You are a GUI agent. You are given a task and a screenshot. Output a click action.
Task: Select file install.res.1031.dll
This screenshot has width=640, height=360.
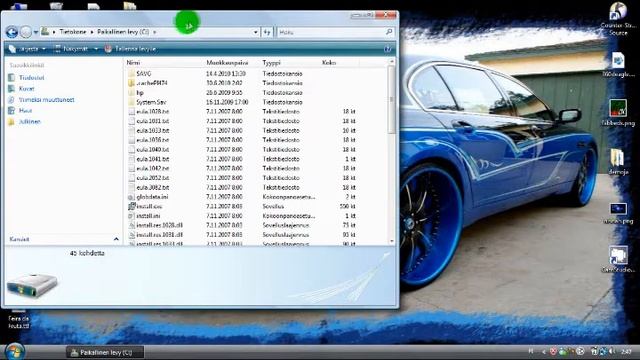click(x=160, y=235)
